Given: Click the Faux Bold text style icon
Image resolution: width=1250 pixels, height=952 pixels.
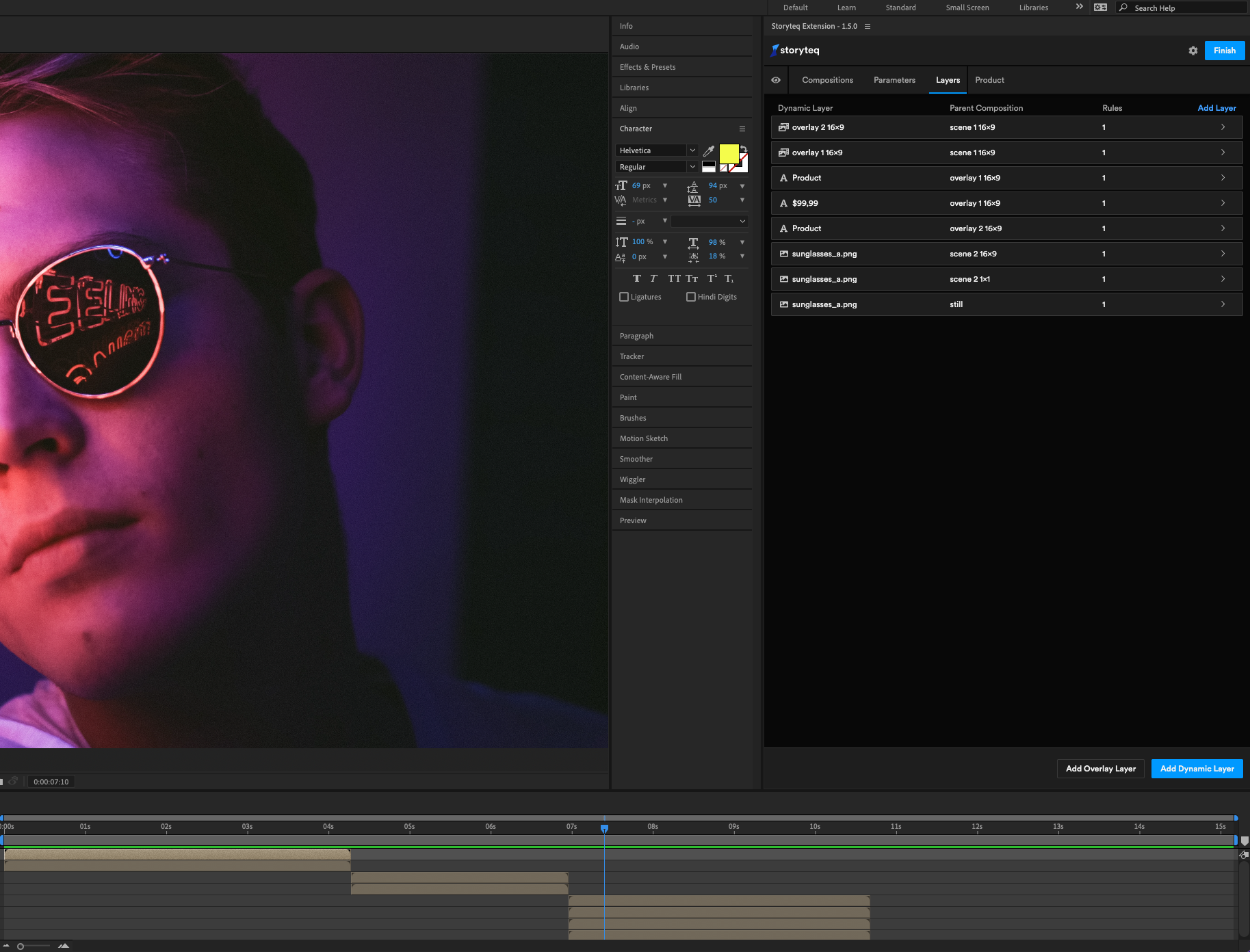Looking at the screenshot, I should pos(636,278).
